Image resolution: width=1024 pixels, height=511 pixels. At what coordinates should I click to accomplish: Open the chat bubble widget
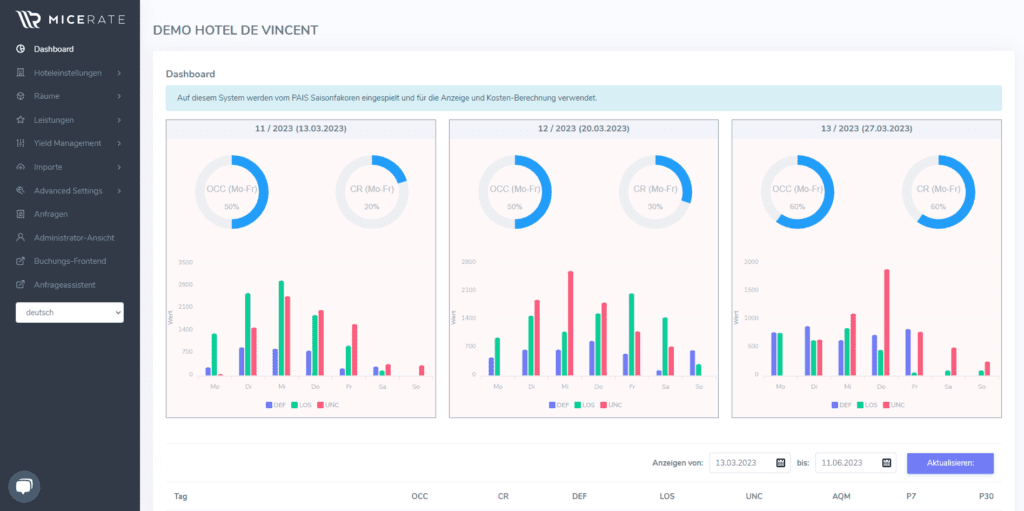25,486
